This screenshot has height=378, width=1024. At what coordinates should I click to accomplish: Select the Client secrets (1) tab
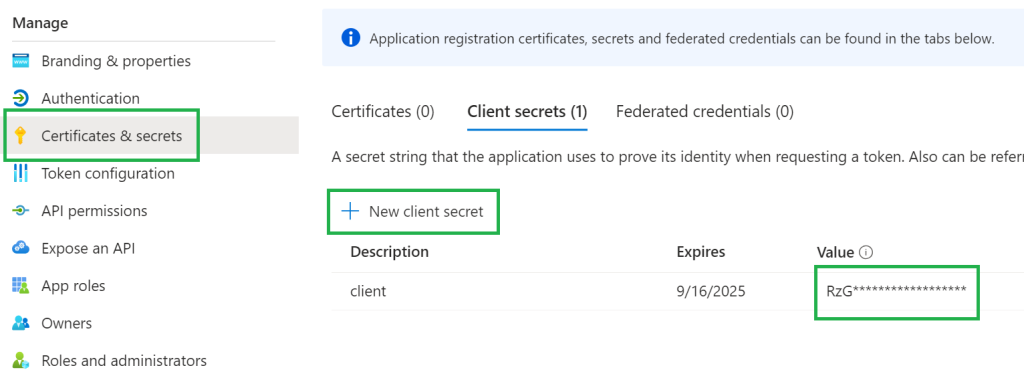(527, 112)
